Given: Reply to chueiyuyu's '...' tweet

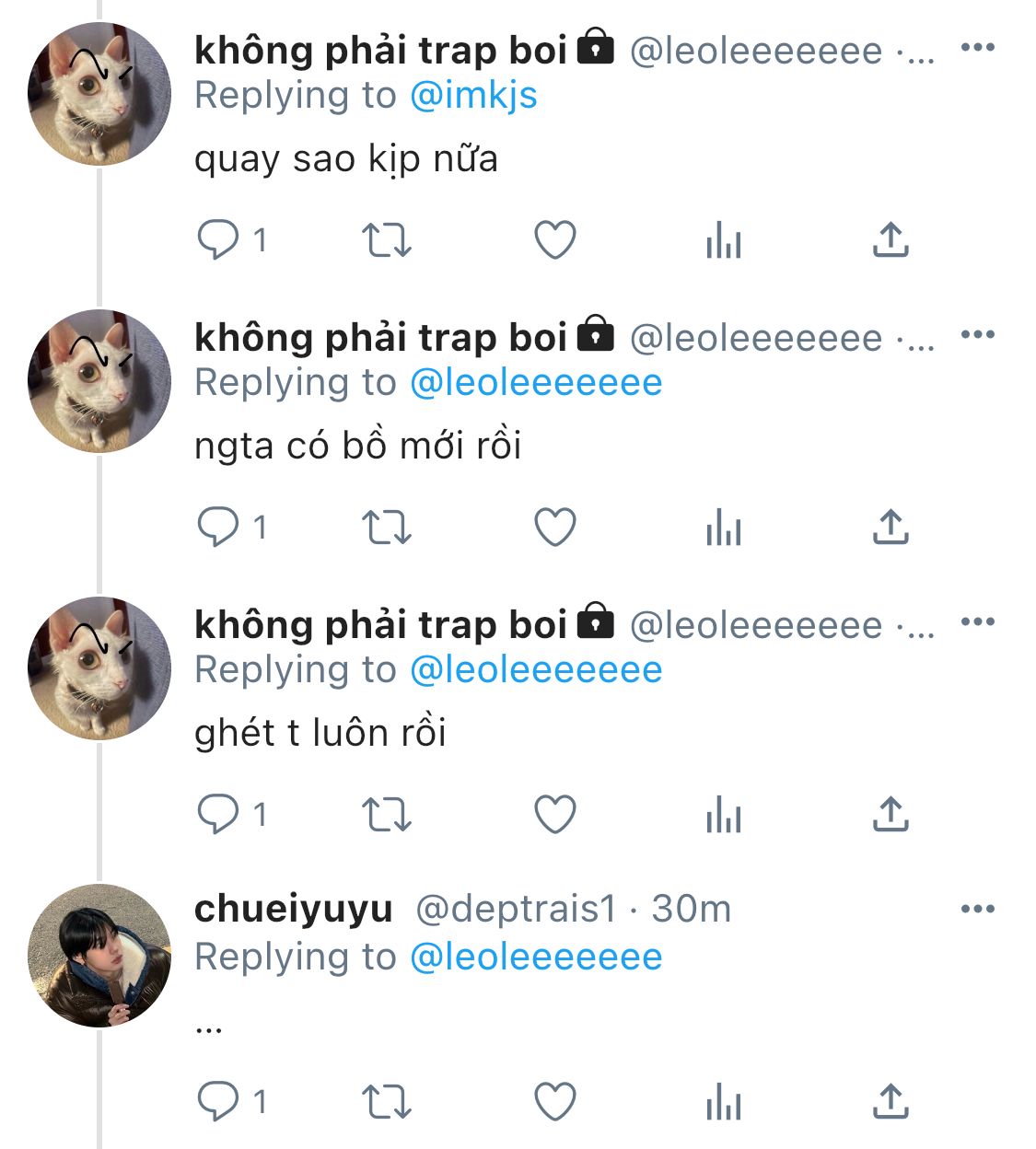Looking at the screenshot, I should coord(218,1102).
